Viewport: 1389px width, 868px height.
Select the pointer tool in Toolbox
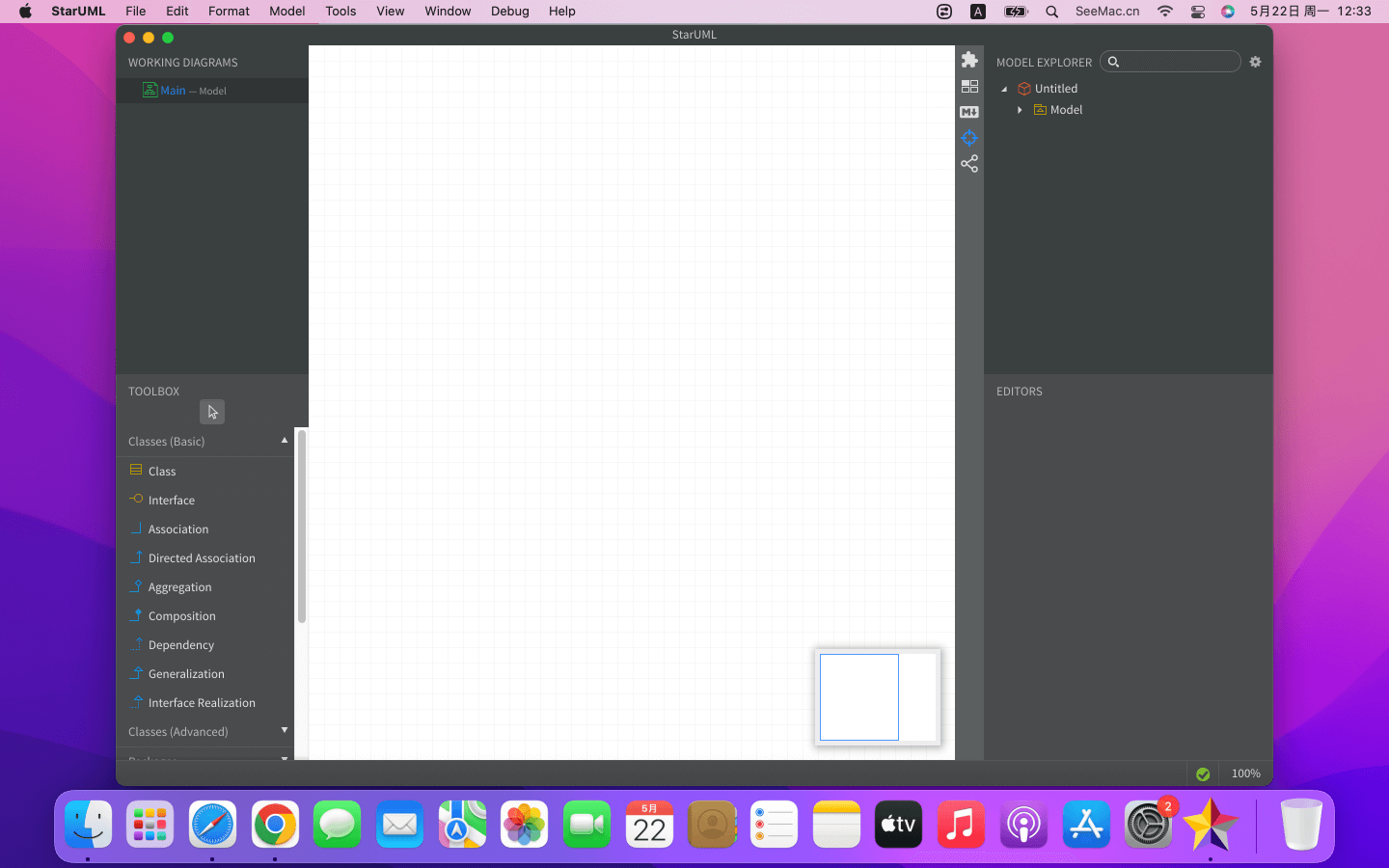click(212, 412)
